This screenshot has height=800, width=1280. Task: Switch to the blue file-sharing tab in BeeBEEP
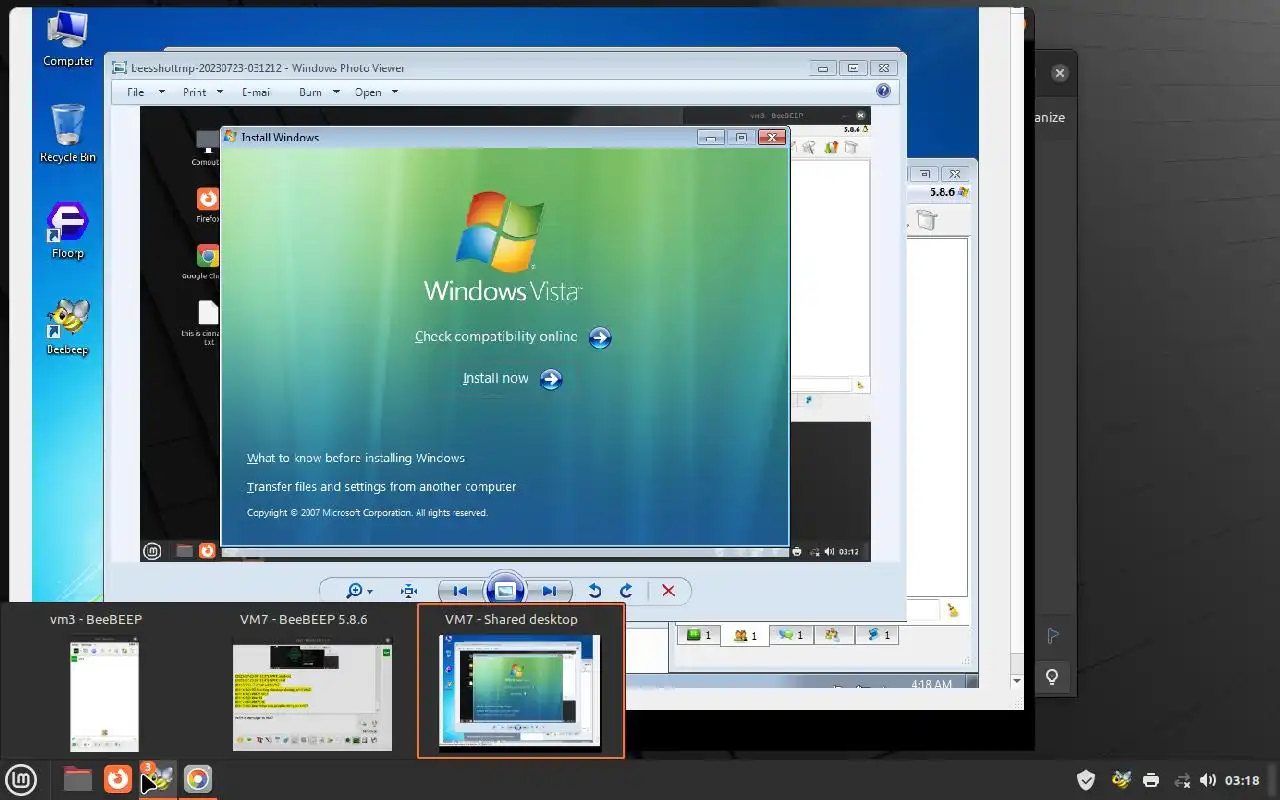pos(878,635)
